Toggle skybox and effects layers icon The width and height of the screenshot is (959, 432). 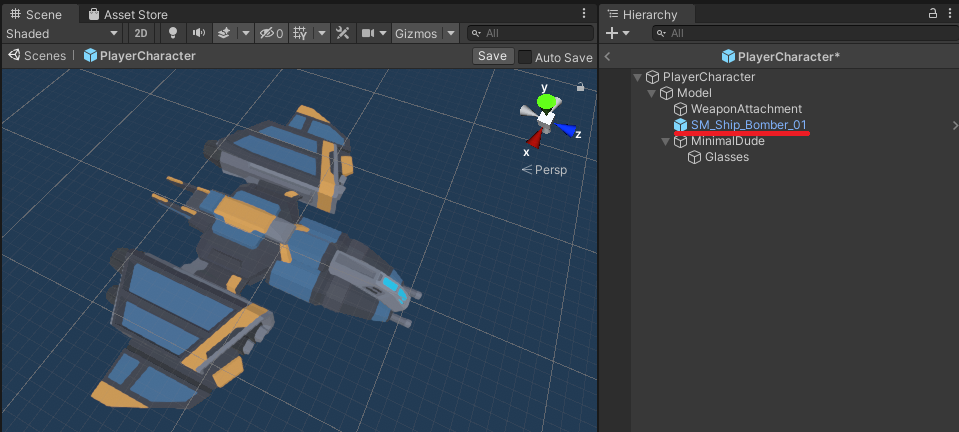(224, 33)
